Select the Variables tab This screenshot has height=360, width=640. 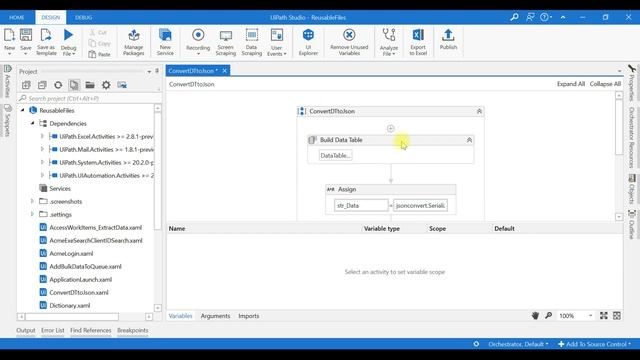[180, 316]
